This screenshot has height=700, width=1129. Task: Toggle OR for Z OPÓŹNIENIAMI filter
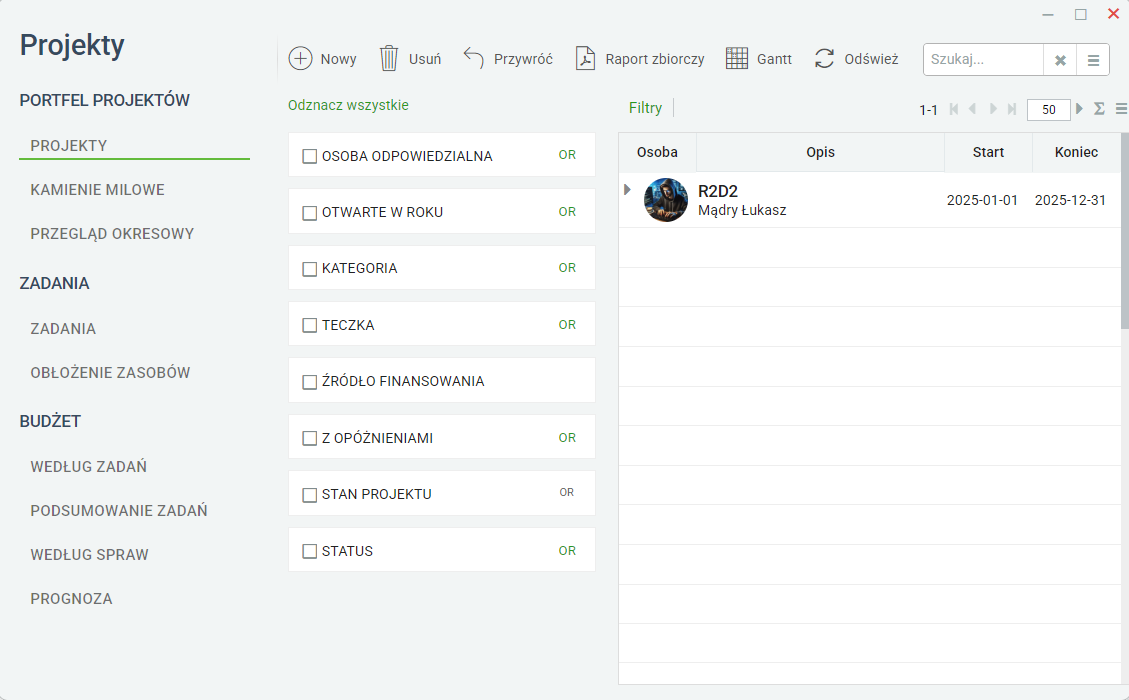click(x=567, y=438)
